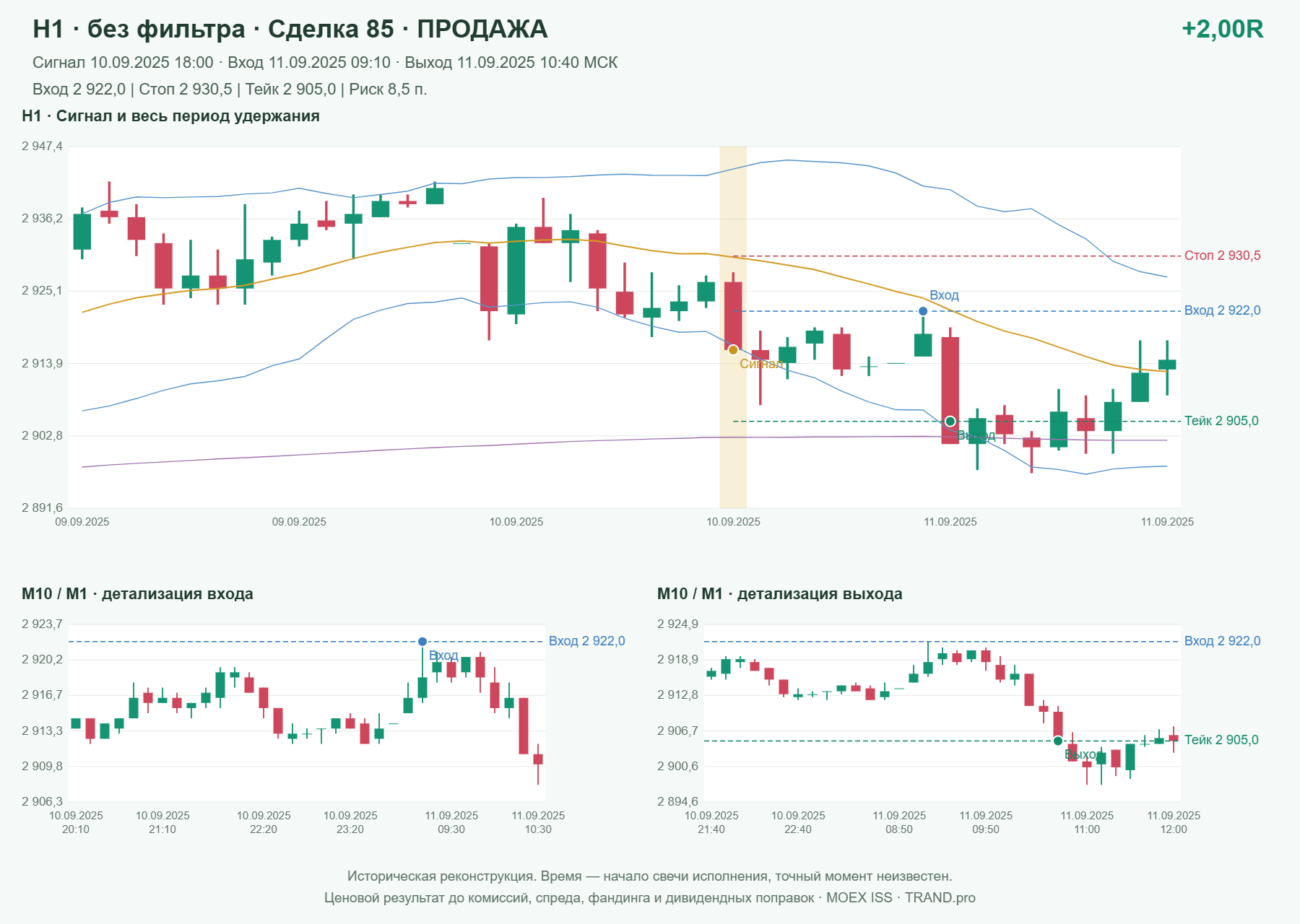This screenshot has width=1300, height=924.
Task: Click the '2 923,7' axis value in entry detail
Action: 42,624
